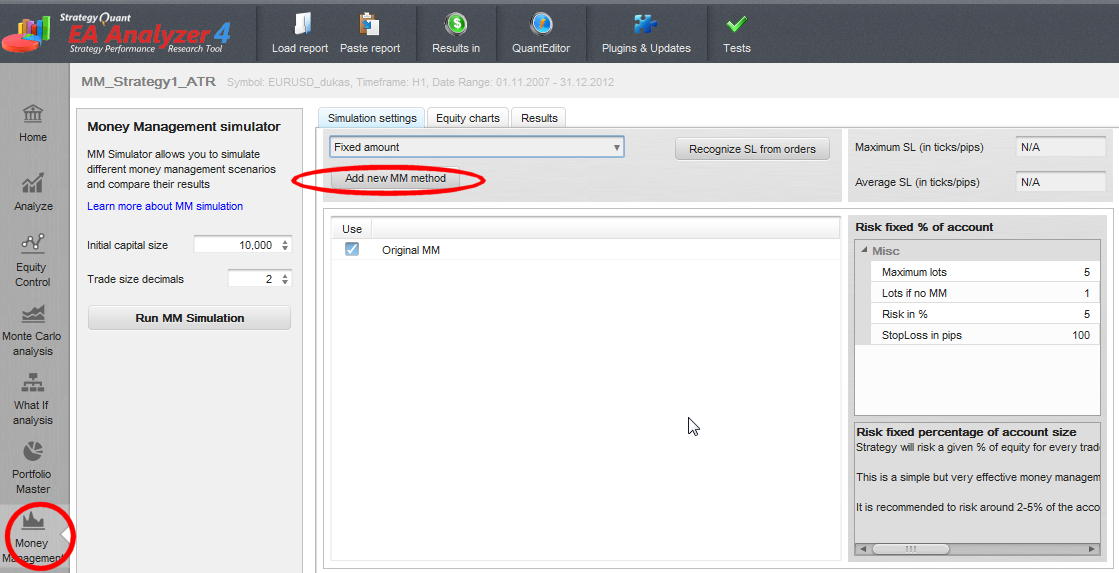Screen dimensions: 1119x573
Task: Click the MM_Strategy1_ATR strategy title
Action: point(148,82)
